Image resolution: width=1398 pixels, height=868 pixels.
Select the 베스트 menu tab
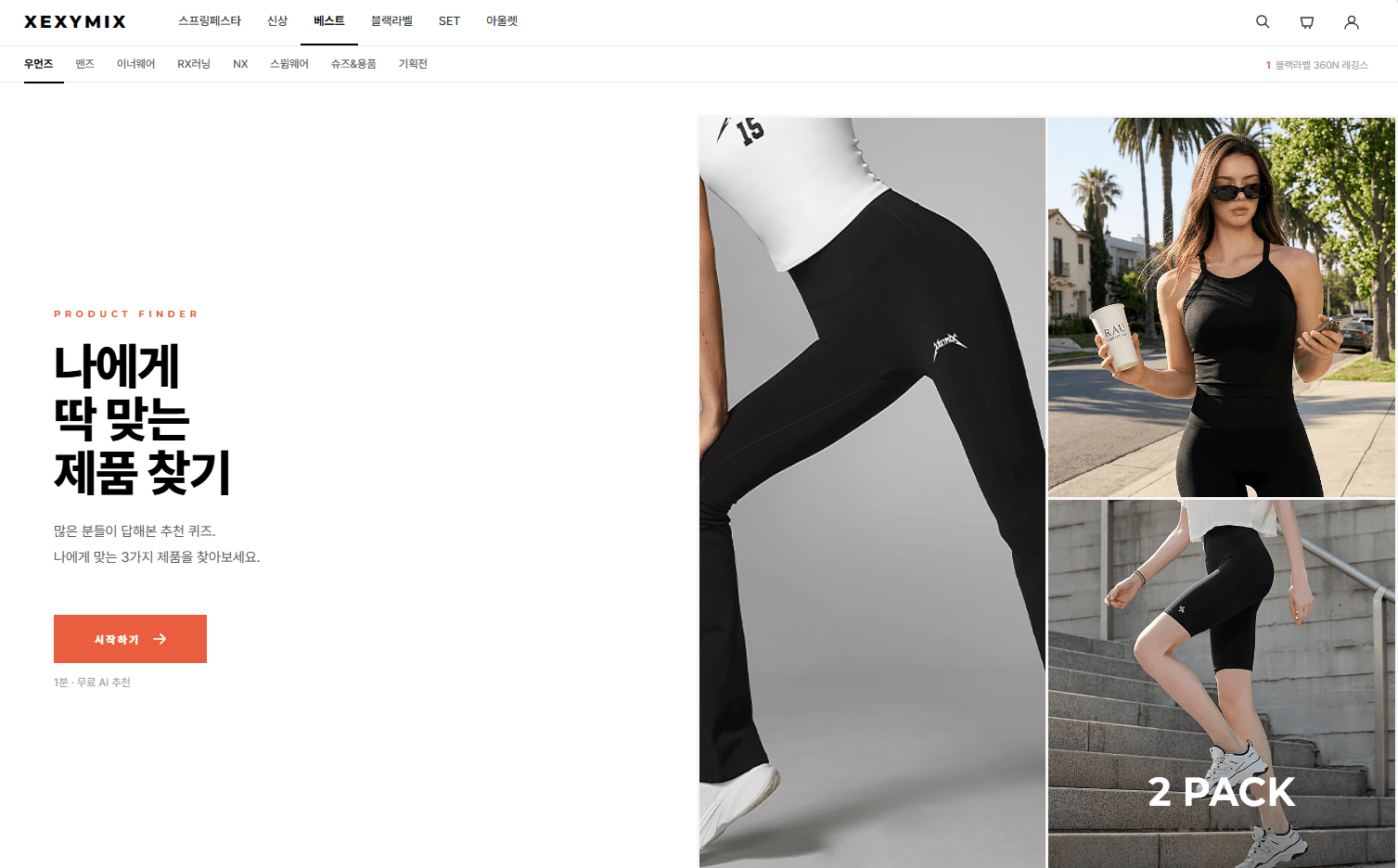pos(329,21)
